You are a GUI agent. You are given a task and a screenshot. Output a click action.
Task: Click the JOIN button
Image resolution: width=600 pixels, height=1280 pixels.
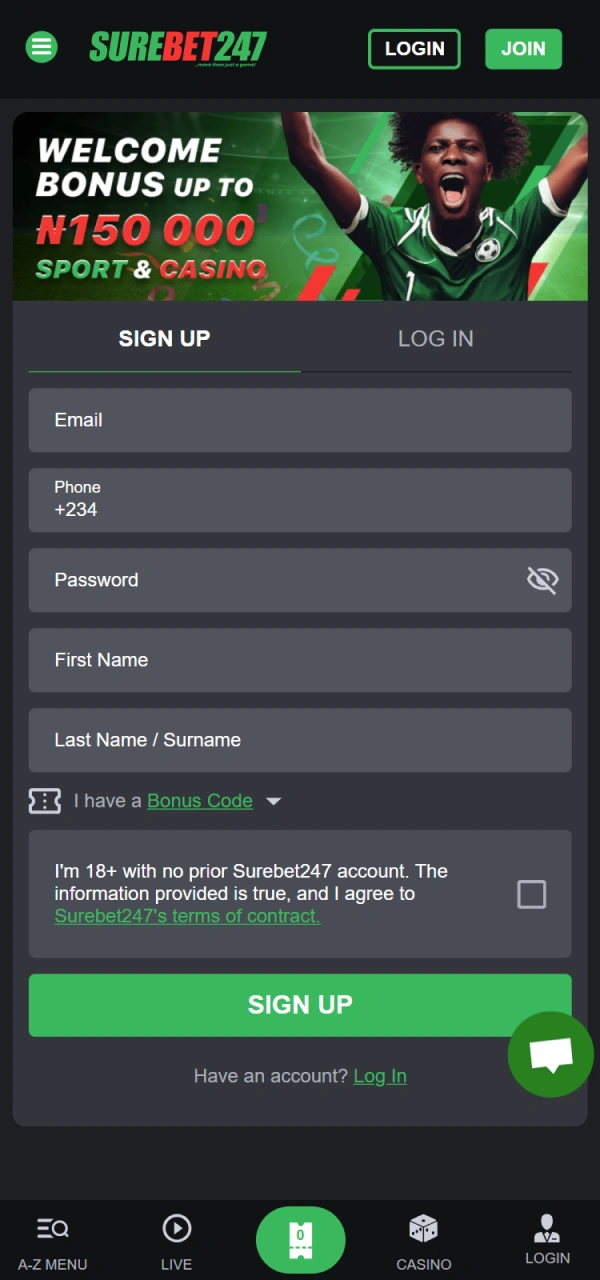[x=523, y=48]
